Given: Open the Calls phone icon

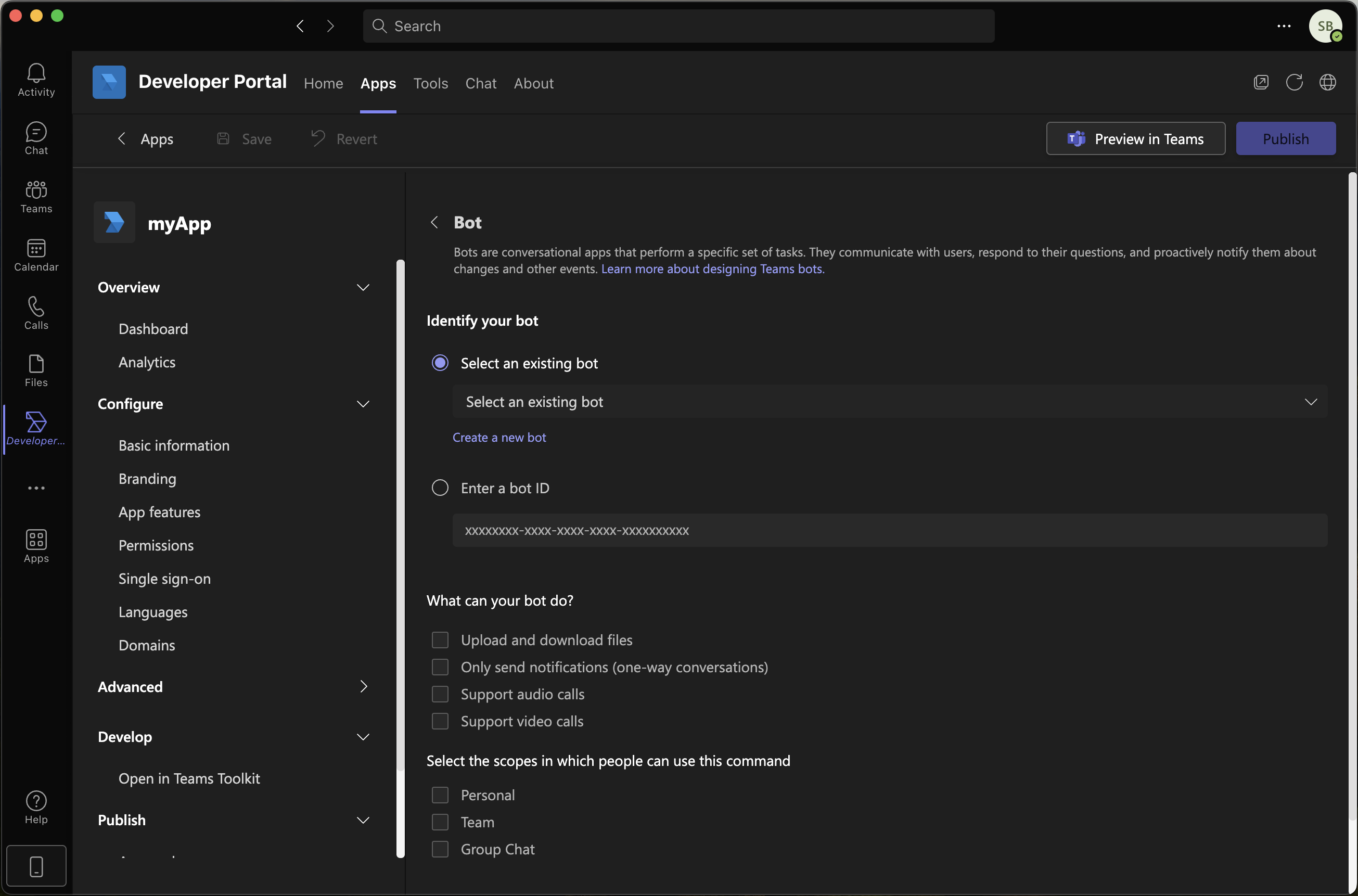Looking at the screenshot, I should point(36,313).
